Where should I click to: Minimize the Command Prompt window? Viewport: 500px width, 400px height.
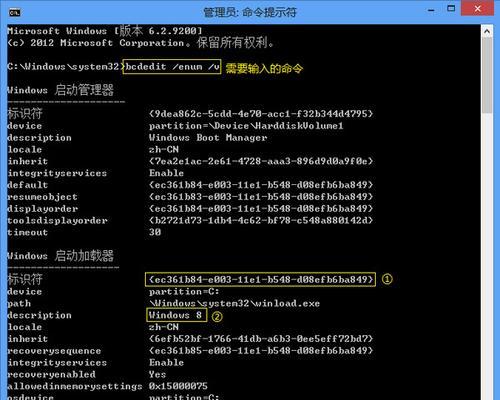(x=431, y=11)
